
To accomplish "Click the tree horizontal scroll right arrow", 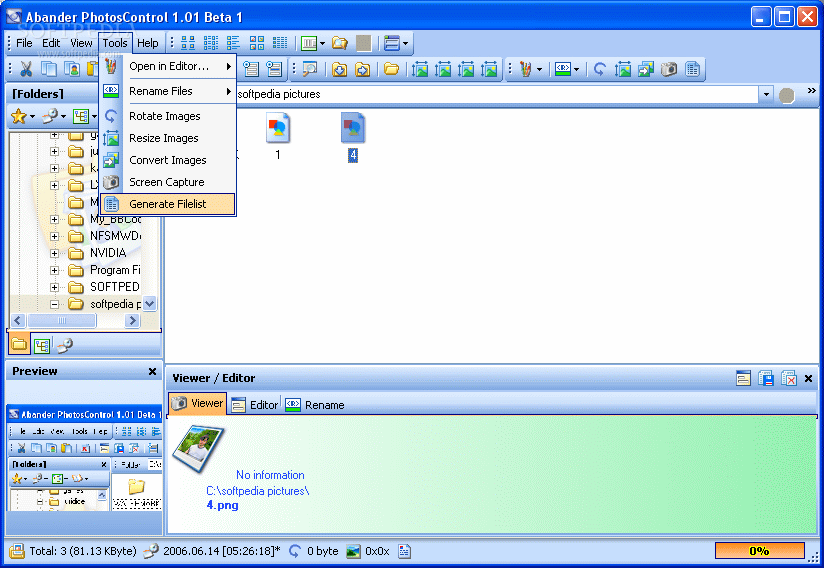I will pyautogui.click(x=132, y=320).
